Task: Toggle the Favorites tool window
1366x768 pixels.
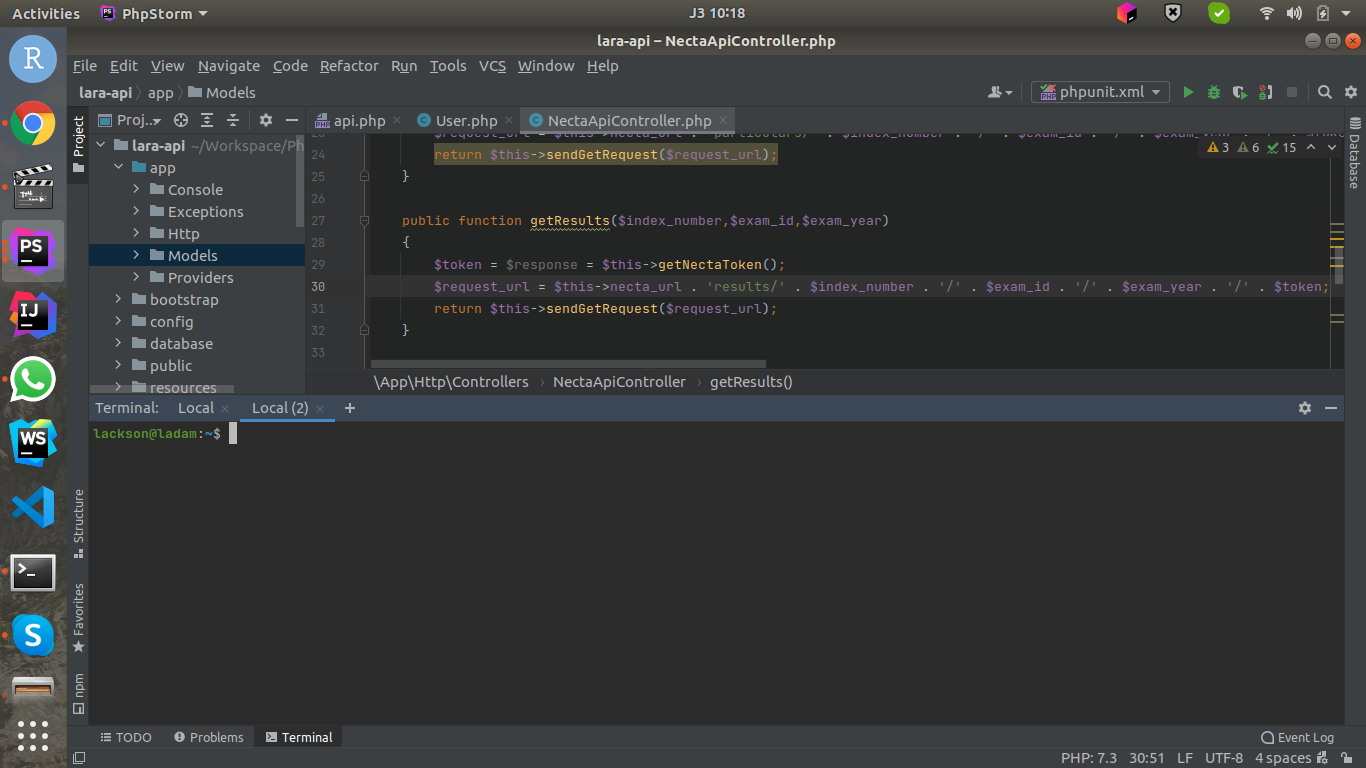Action: [x=78, y=618]
